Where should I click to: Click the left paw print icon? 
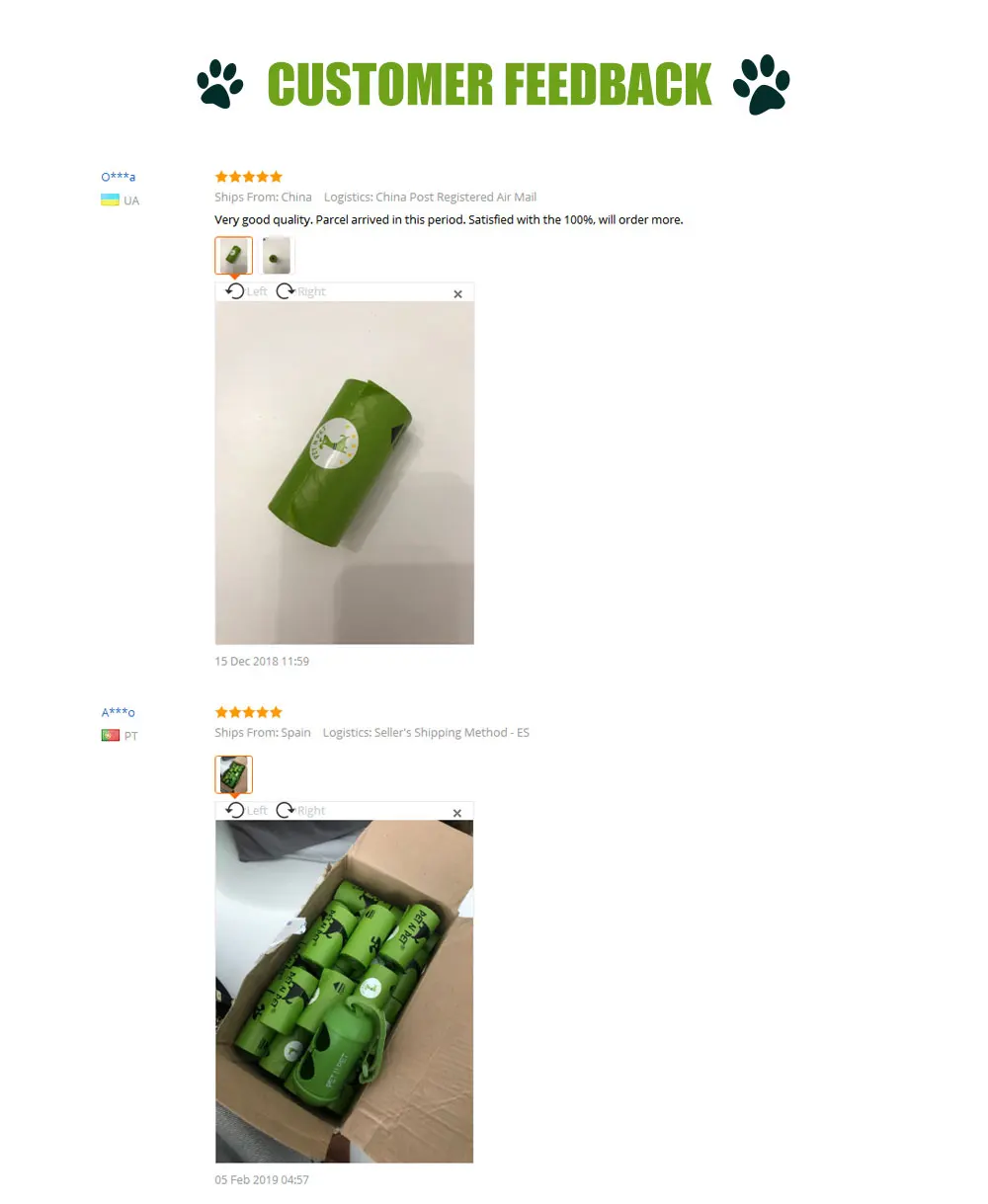[x=220, y=85]
